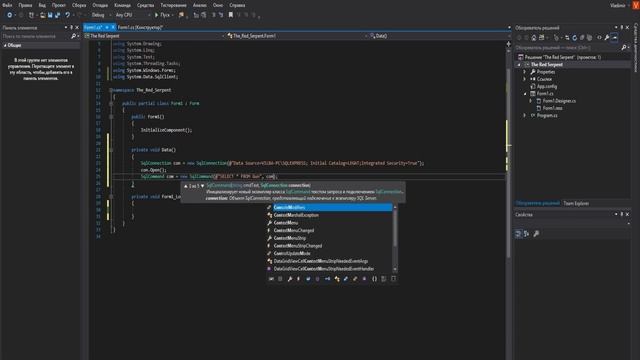Image resolution: width=640 pixels, height=360 pixels.
Task: Open the Отладка menu
Action: [x=100, y=5]
